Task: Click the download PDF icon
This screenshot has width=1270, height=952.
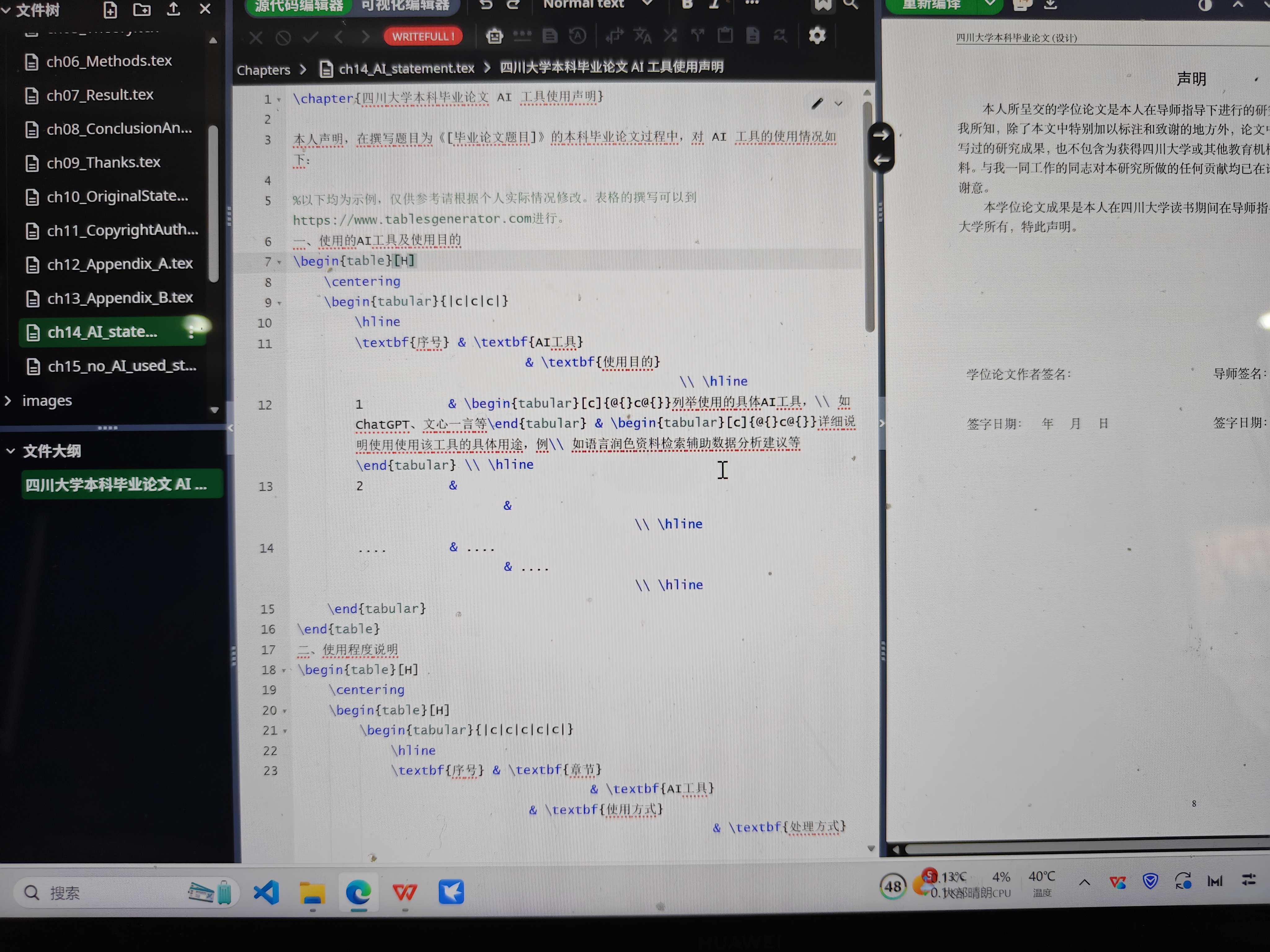Action: tap(1051, 5)
